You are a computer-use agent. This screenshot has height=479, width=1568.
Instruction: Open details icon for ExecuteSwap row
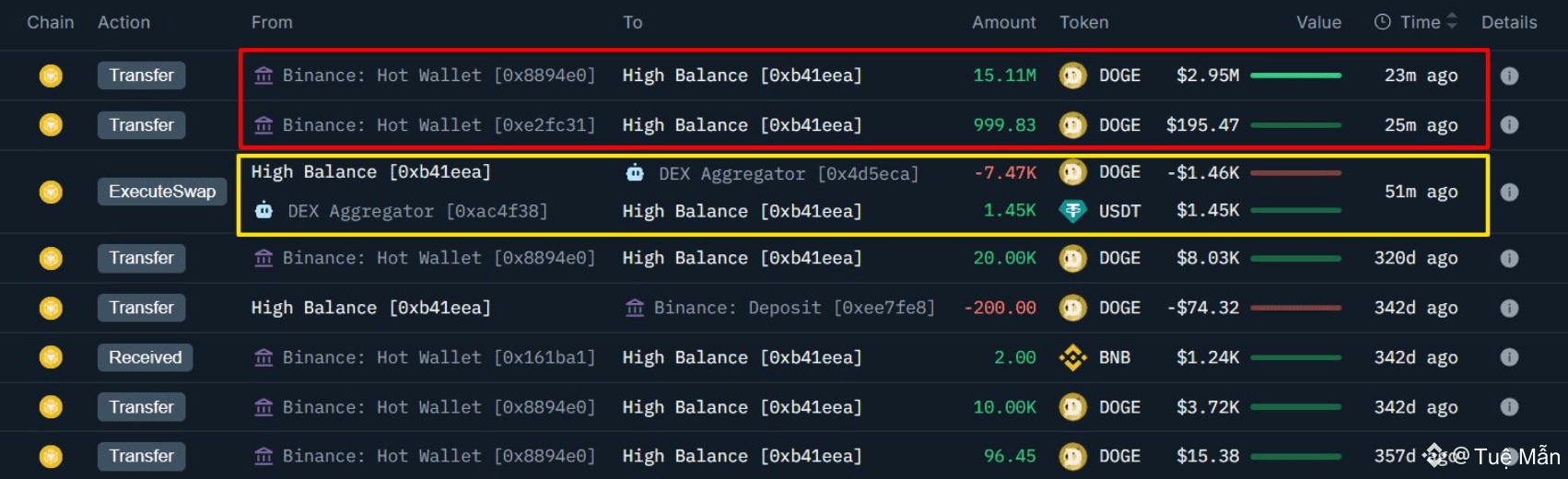[x=1509, y=192]
